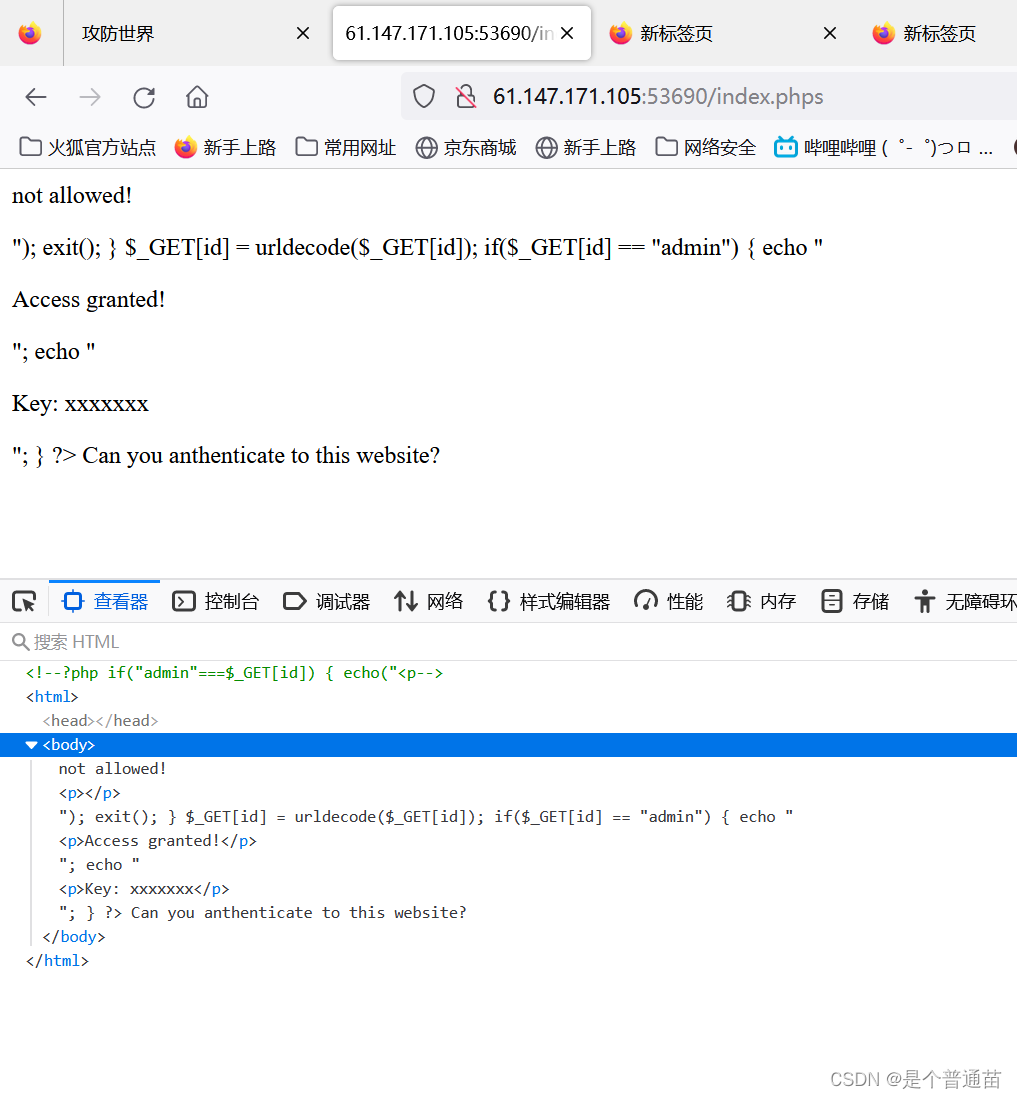Click the reload page icon
Image resolution: width=1017 pixels, height=1099 pixels.
143,96
